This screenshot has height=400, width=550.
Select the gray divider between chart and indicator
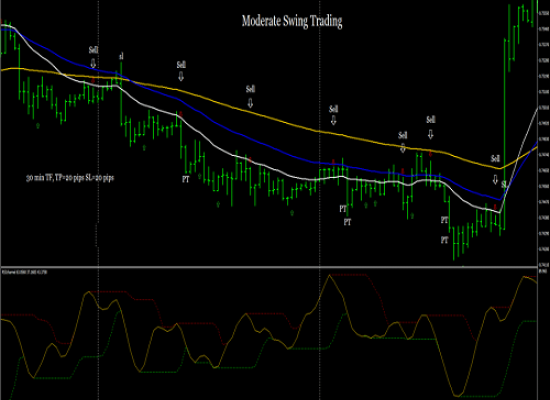coord(269,267)
